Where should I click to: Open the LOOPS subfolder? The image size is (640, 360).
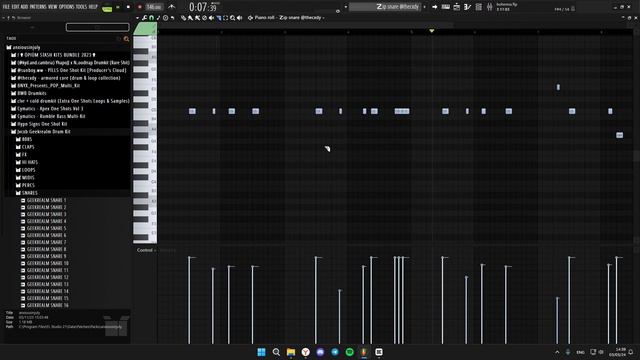click(x=25, y=170)
